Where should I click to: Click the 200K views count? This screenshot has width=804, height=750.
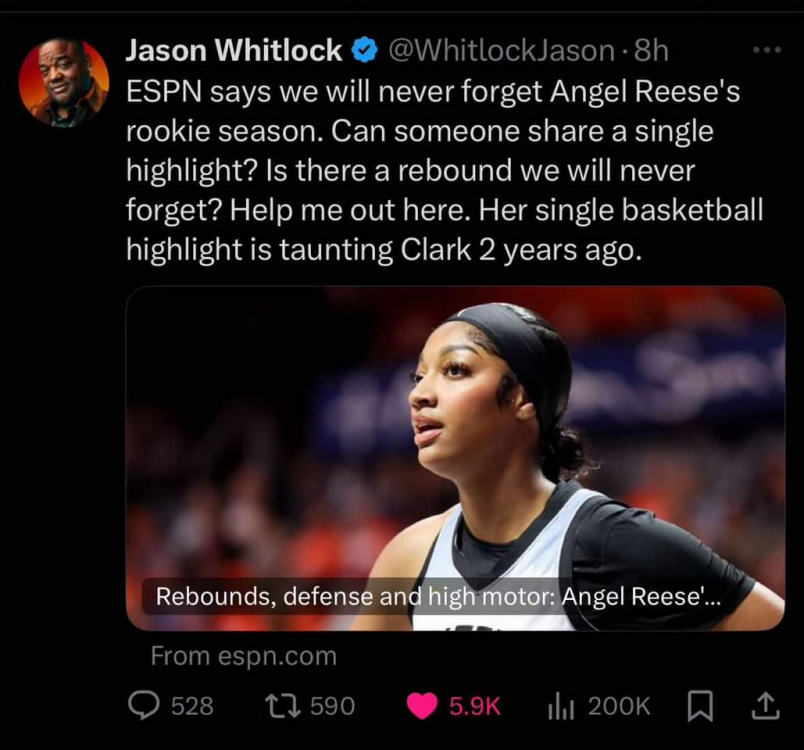click(619, 706)
